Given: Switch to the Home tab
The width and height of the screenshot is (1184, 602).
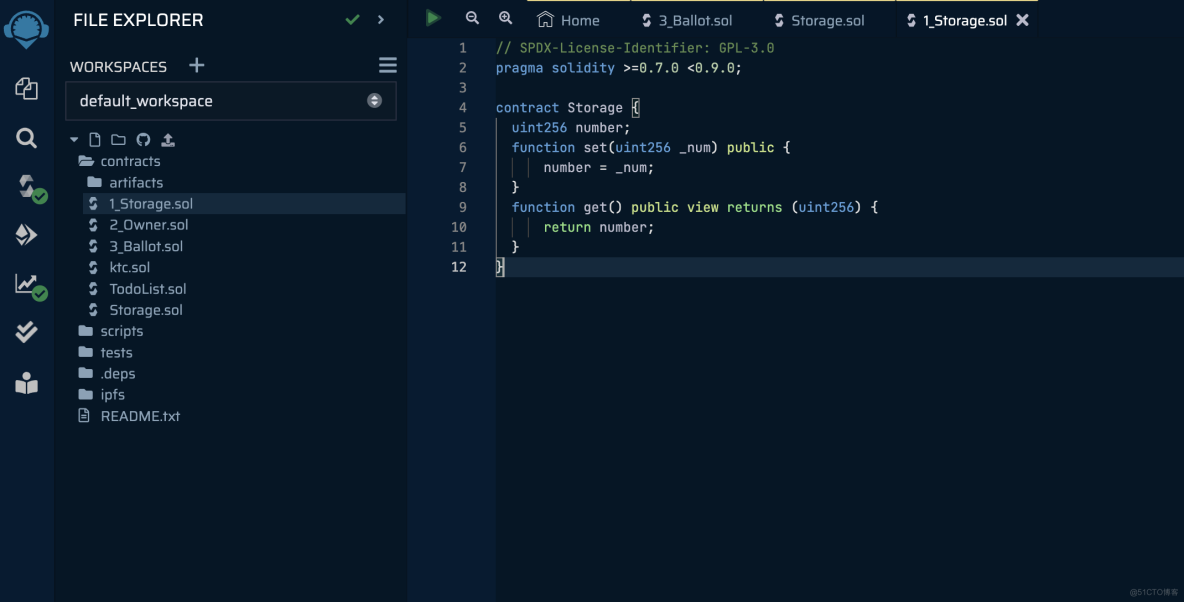Looking at the screenshot, I should [x=569, y=20].
